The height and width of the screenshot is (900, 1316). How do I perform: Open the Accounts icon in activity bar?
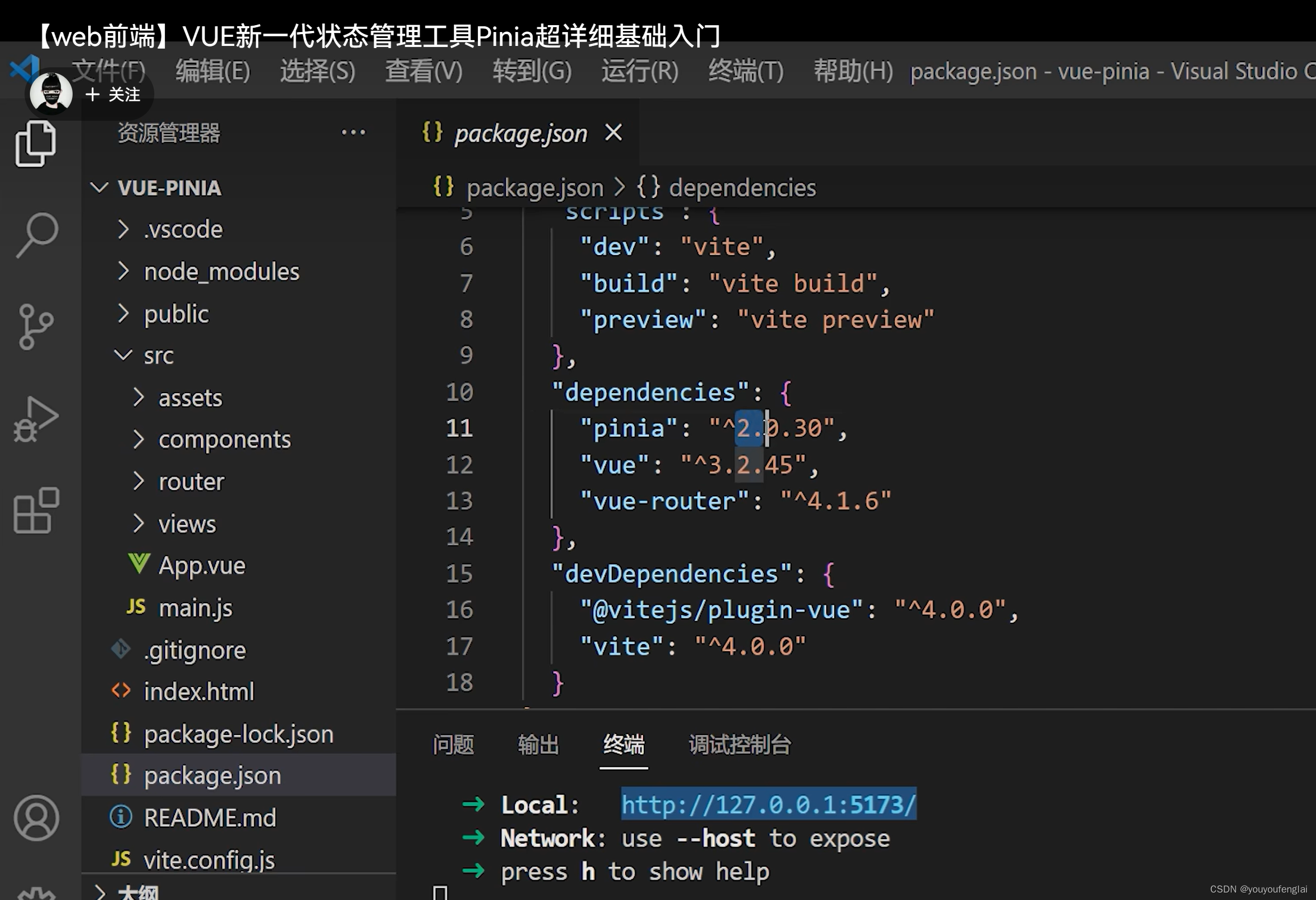(x=37, y=817)
